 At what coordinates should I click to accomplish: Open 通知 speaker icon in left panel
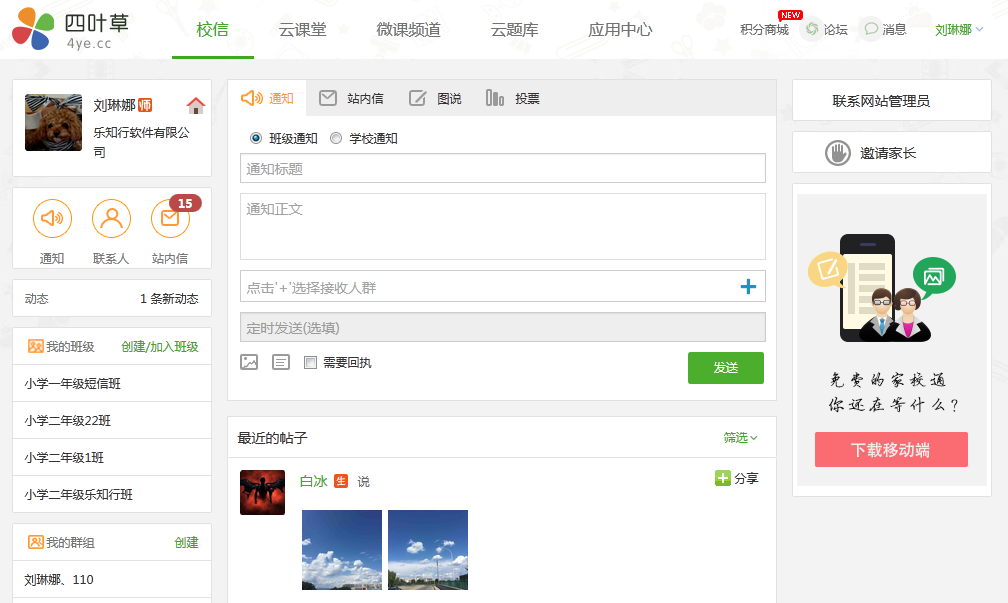pos(52,219)
